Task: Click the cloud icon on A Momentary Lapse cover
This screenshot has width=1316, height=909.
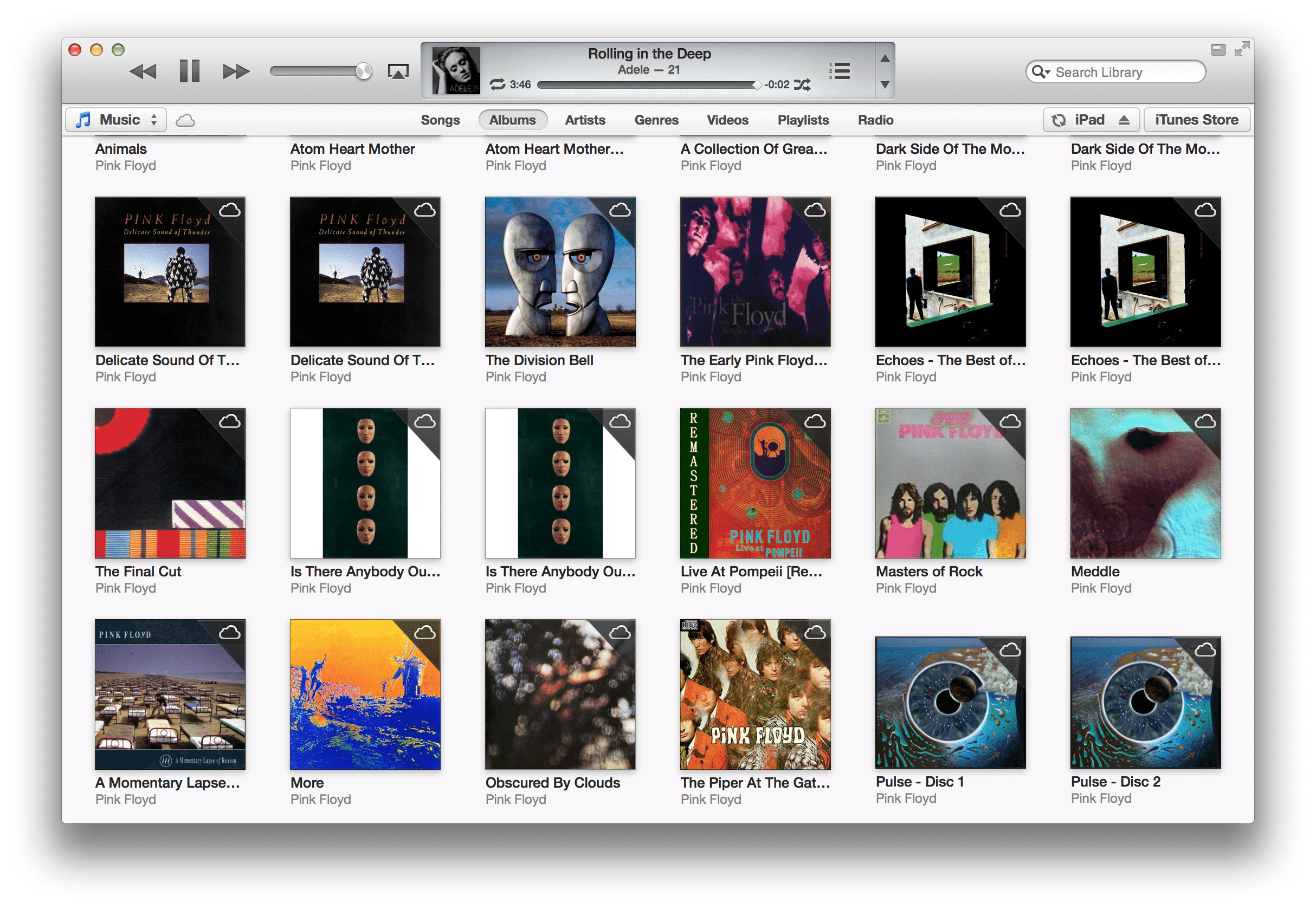Action: pyautogui.click(x=230, y=632)
